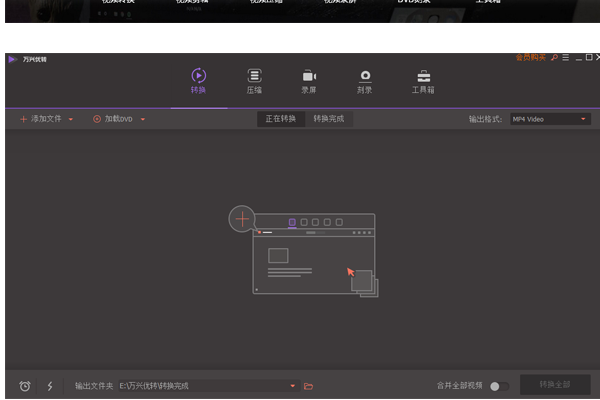Expand the arrow next to 添加文件

pyautogui.click(x=71, y=119)
